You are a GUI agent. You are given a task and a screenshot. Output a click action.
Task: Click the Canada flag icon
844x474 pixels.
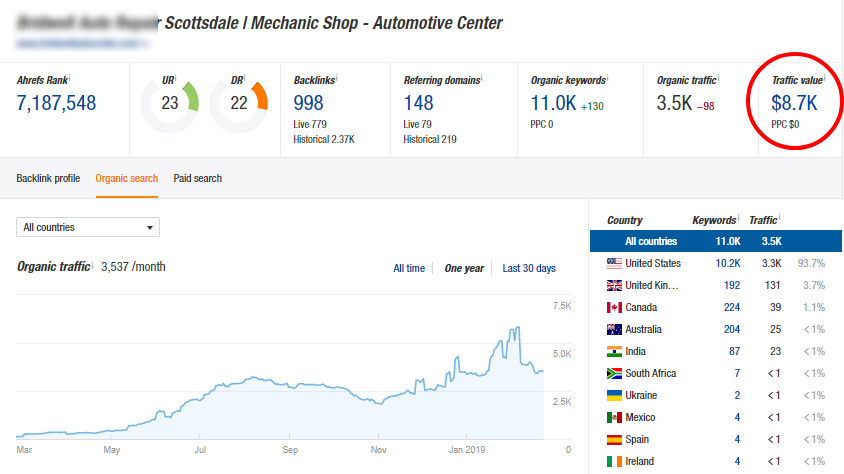[x=614, y=307]
